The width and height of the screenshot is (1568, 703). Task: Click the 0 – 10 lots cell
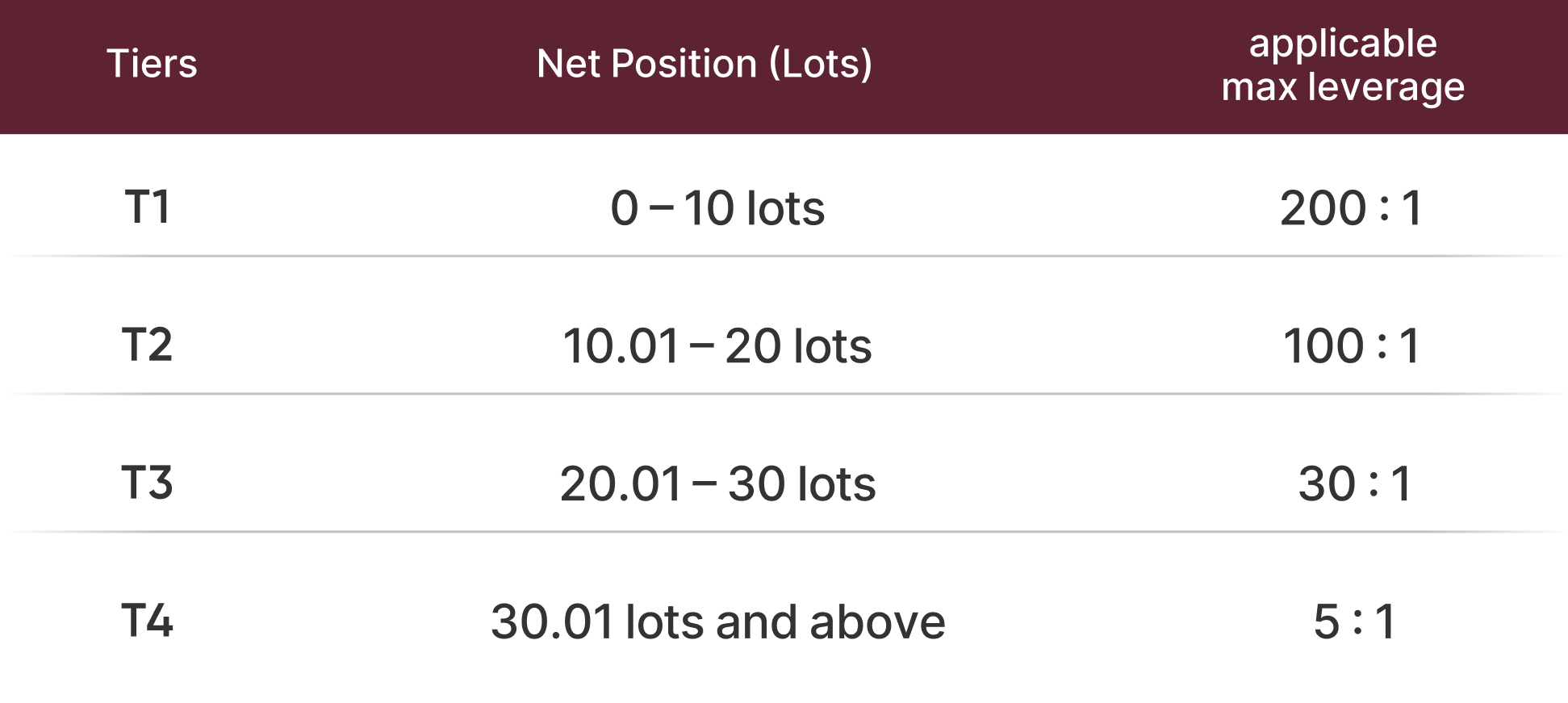click(x=717, y=208)
